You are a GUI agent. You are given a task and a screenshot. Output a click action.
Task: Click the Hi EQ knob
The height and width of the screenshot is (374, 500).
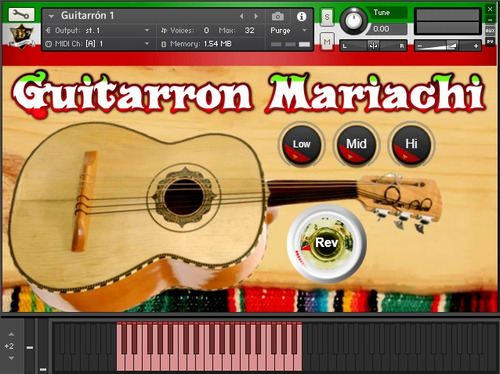(x=411, y=144)
